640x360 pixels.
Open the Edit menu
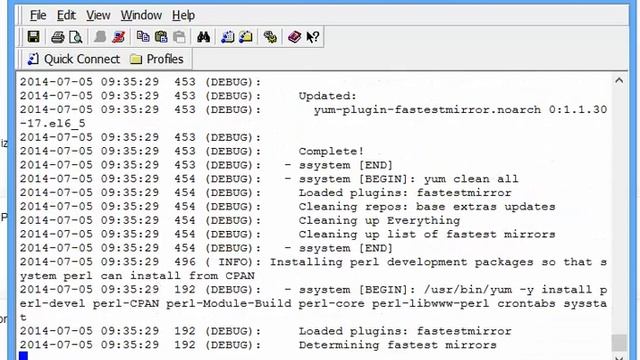tap(66, 16)
